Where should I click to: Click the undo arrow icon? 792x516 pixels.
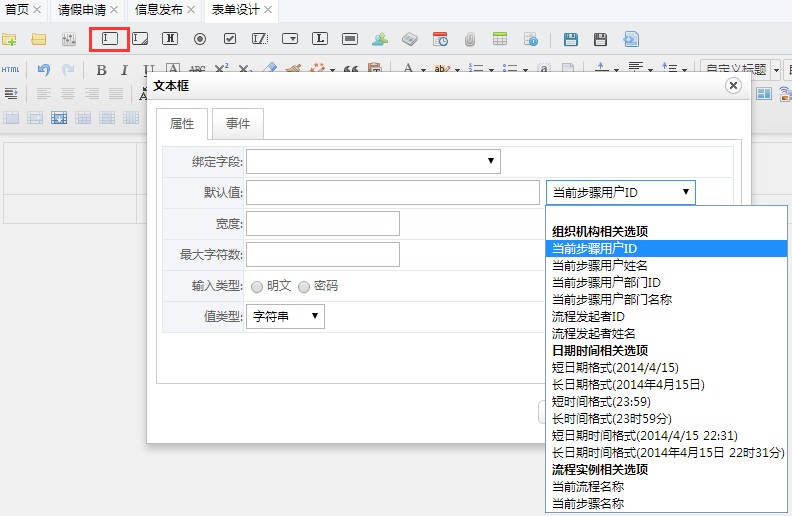pyautogui.click(x=44, y=70)
